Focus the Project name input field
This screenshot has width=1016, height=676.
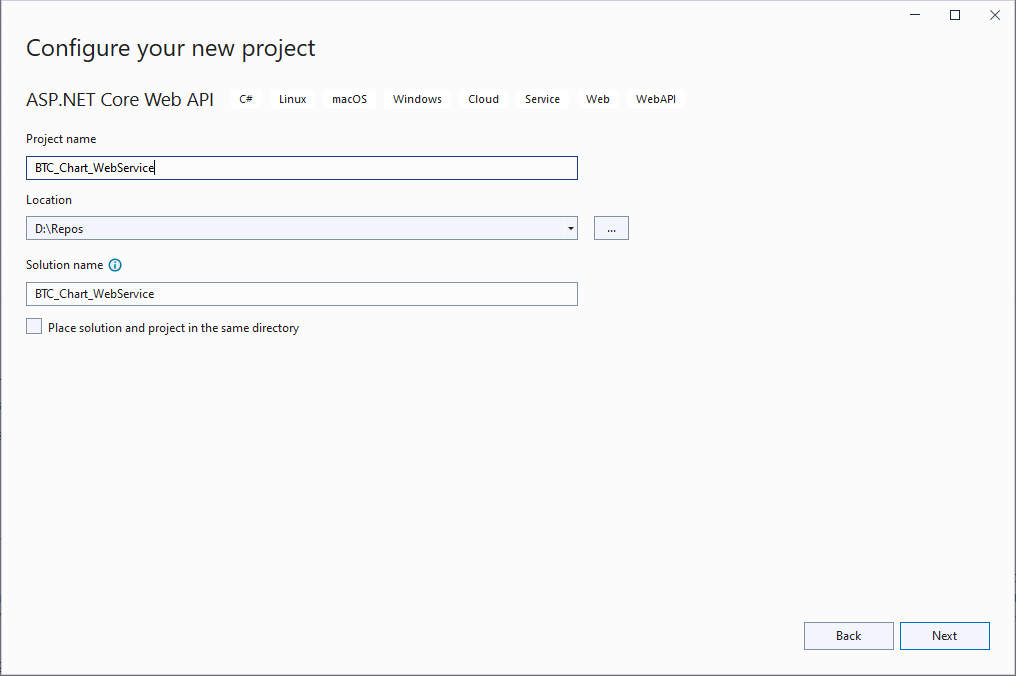point(301,168)
